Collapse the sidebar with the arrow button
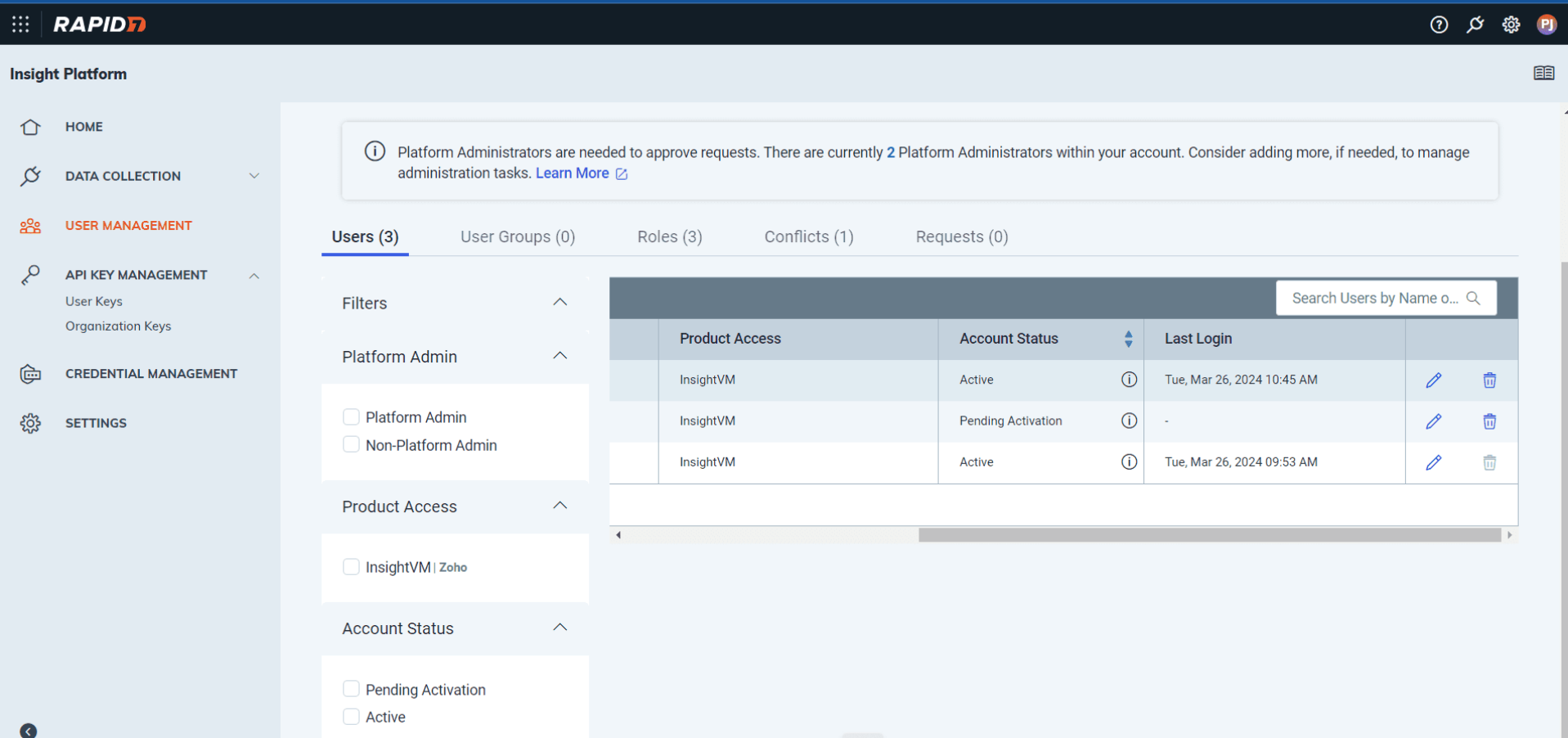The image size is (1568, 738). [29, 731]
